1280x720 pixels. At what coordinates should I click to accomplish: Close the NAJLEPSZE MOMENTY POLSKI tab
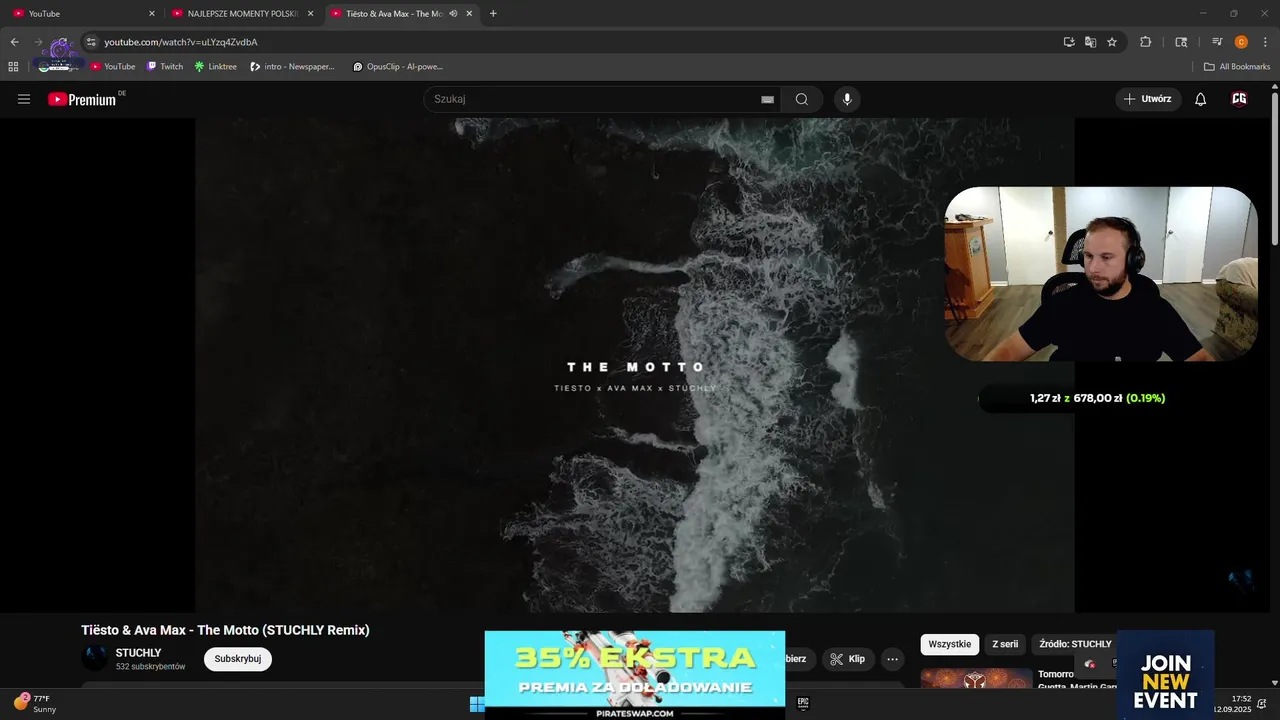click(311, 14)
